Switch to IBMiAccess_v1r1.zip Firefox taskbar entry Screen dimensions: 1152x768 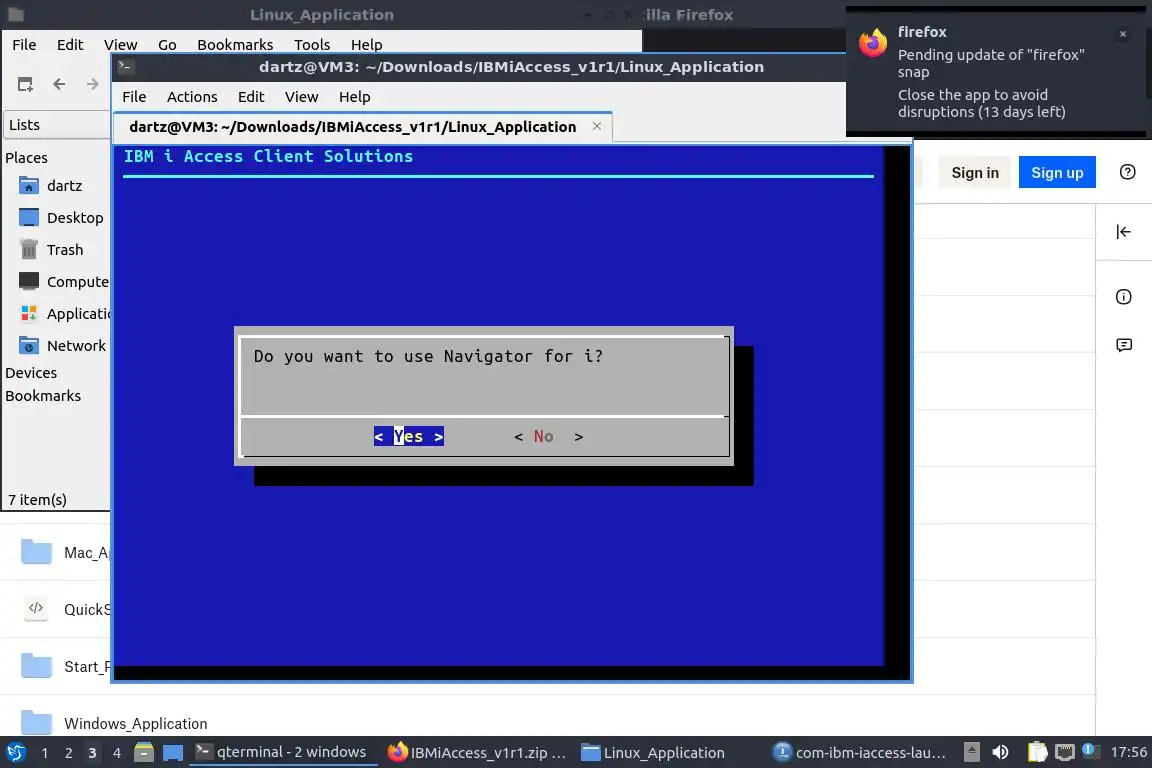coord(478,753)
